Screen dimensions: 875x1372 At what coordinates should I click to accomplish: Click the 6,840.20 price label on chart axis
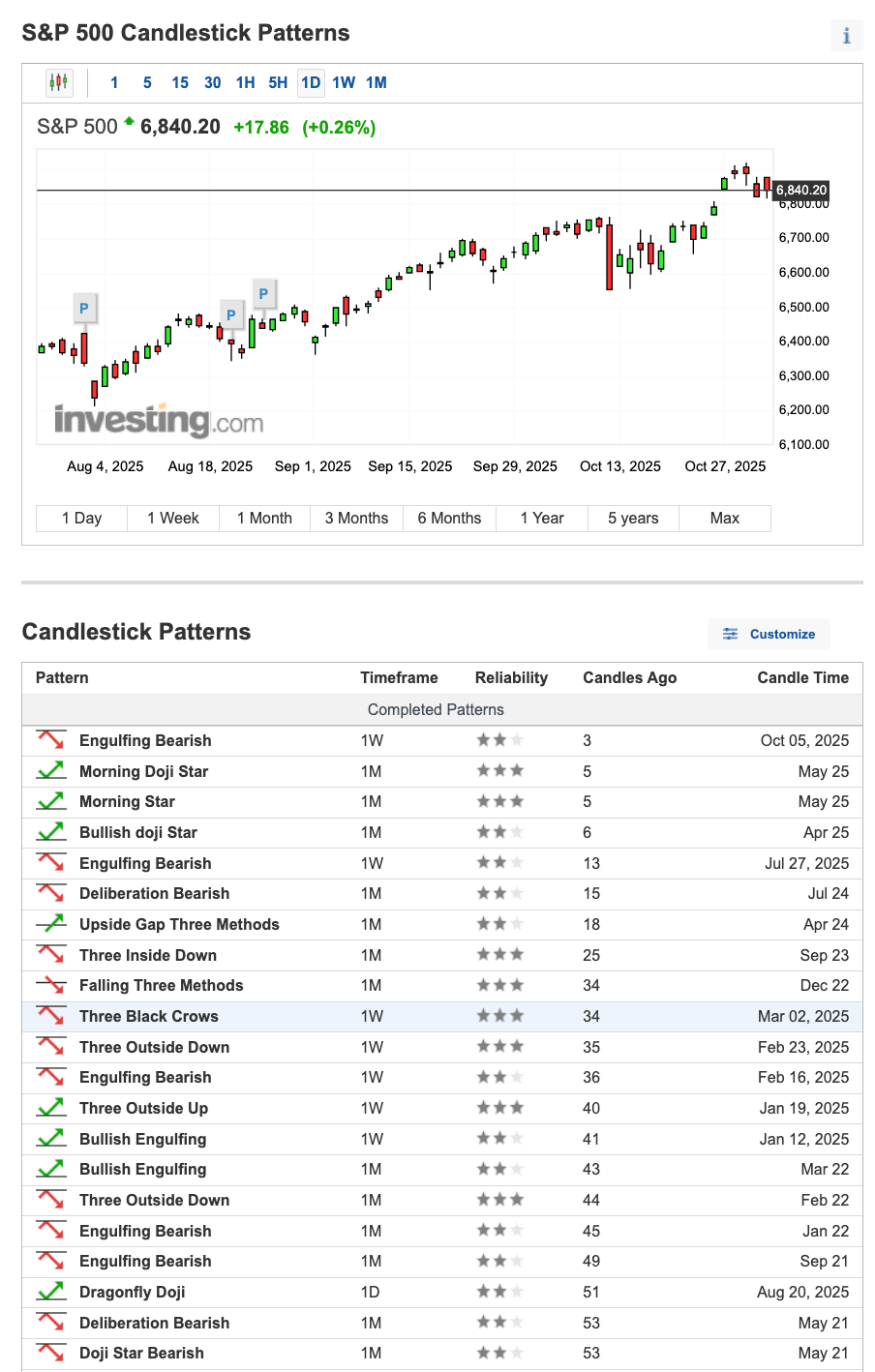pyautogui.click(x=801, y=191)
